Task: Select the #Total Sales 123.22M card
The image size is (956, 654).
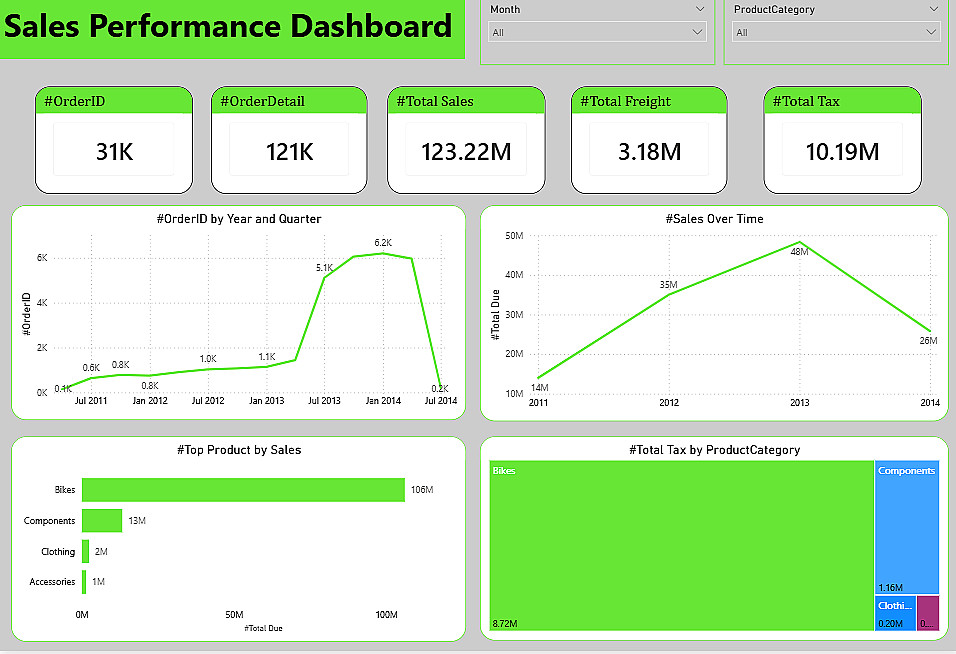Action: coord(466,140)
